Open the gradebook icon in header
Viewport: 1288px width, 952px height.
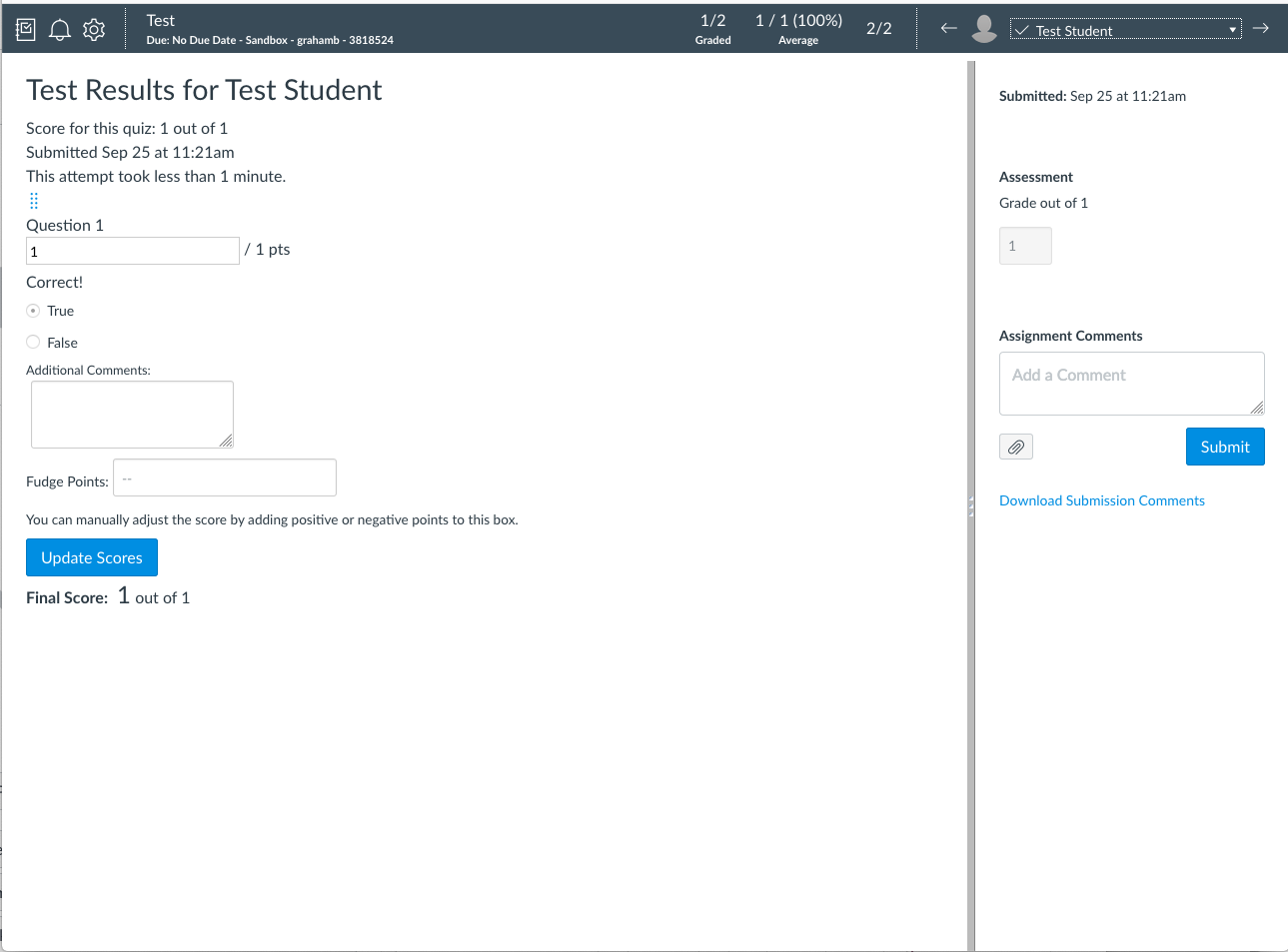click(26, 30)
